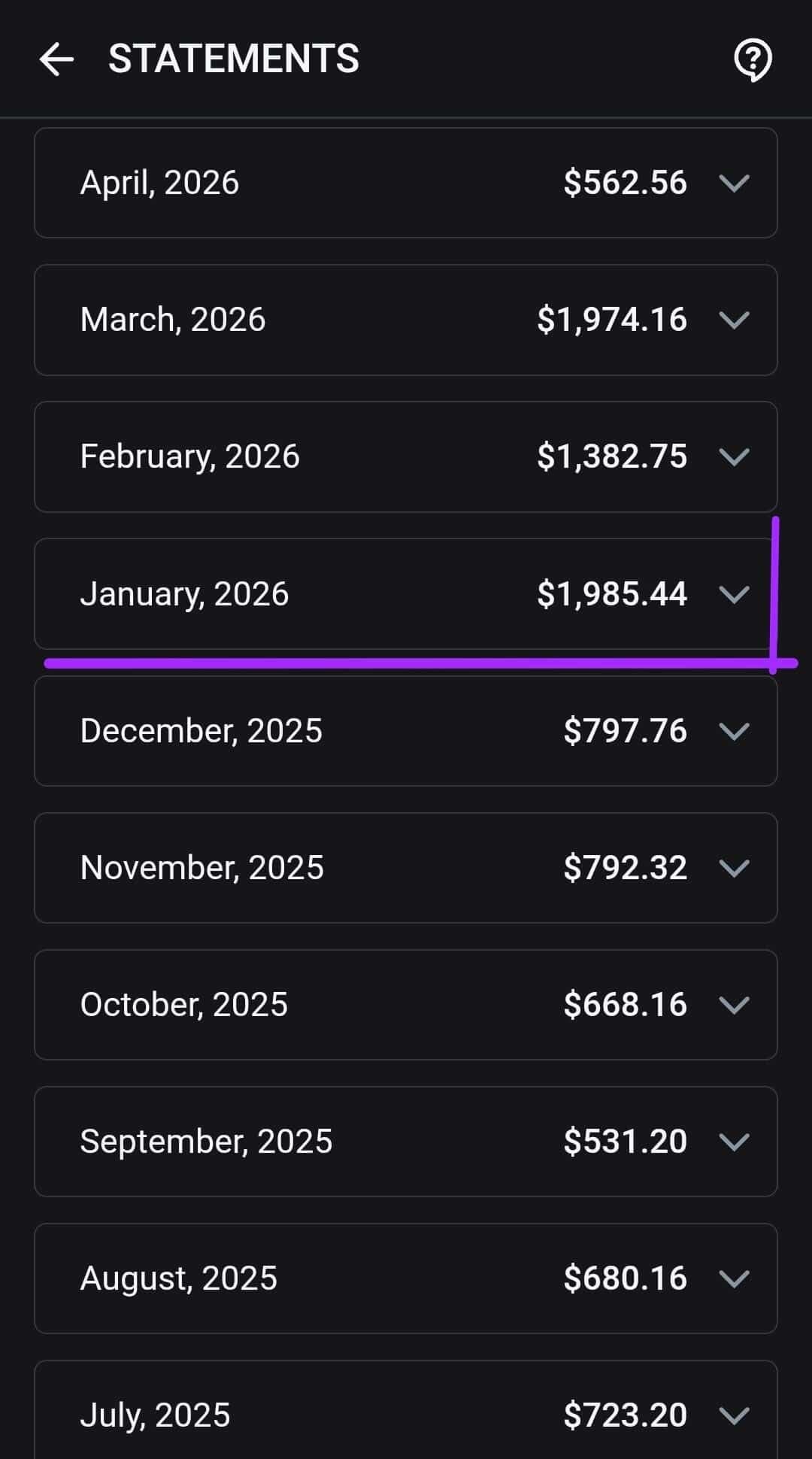Expand the December, 2025 statement chevron
Screen dimensions: 812x1459
[734, 731]
